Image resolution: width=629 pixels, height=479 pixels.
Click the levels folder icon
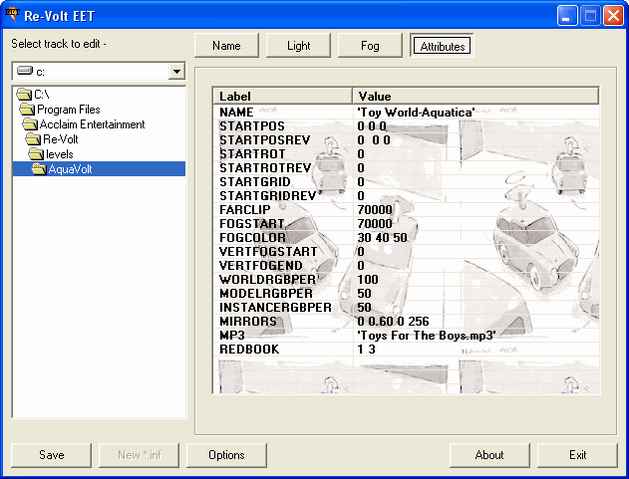pos(36,154)
